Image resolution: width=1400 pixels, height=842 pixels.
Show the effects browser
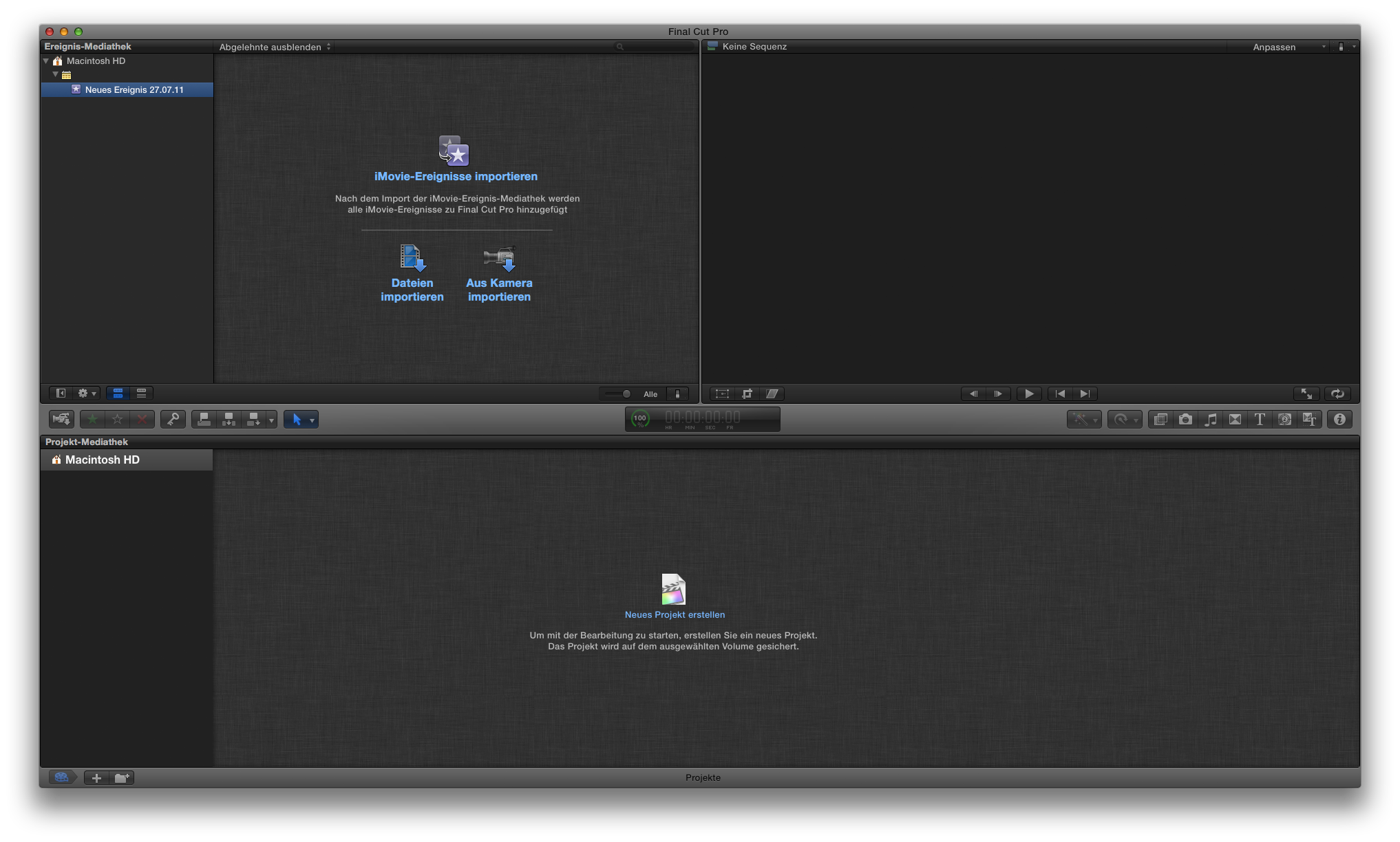pos(1160,419)
